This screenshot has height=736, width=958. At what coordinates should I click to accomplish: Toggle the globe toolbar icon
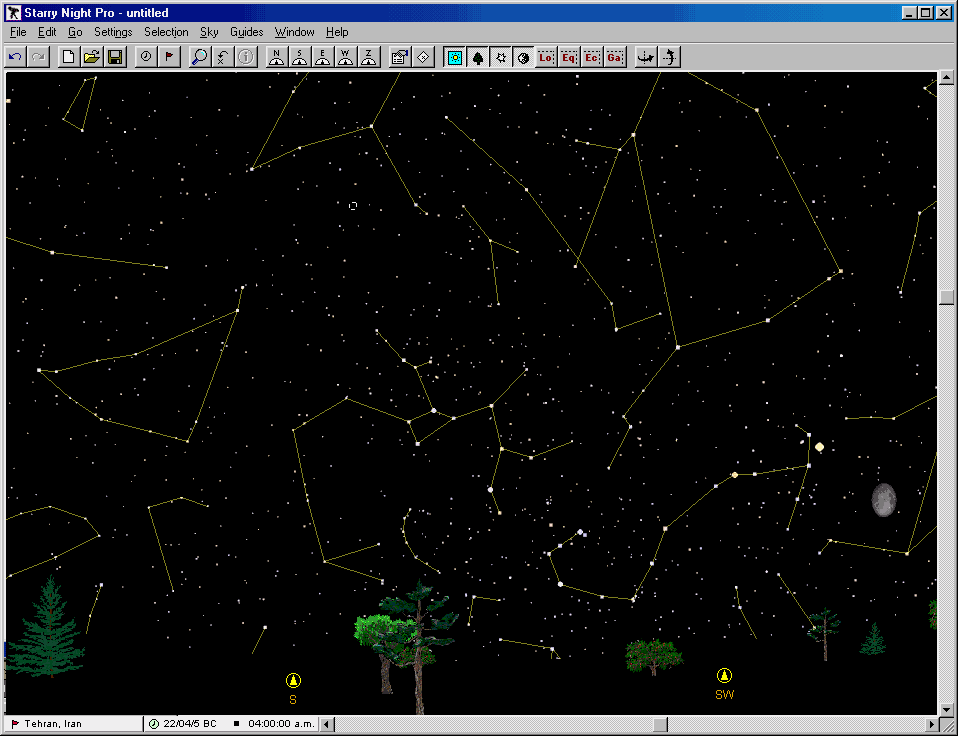tap(524, 57)
